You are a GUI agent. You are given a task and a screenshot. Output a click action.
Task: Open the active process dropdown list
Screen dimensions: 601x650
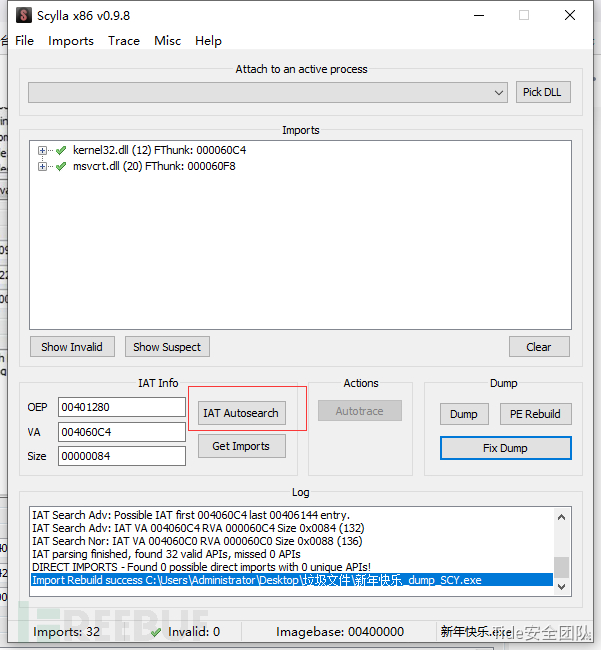pos(499,93)
